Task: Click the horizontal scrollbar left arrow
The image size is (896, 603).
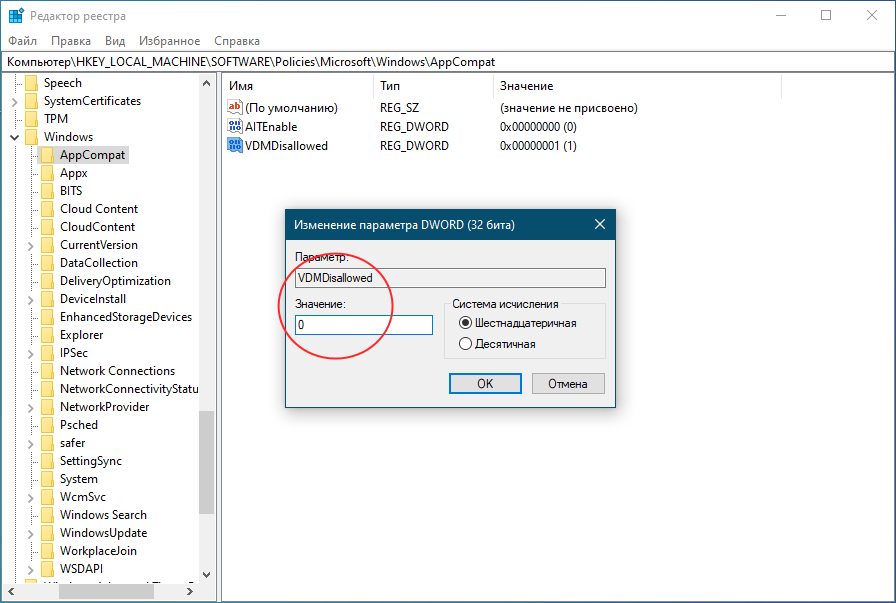Action: tap(10, 592)
